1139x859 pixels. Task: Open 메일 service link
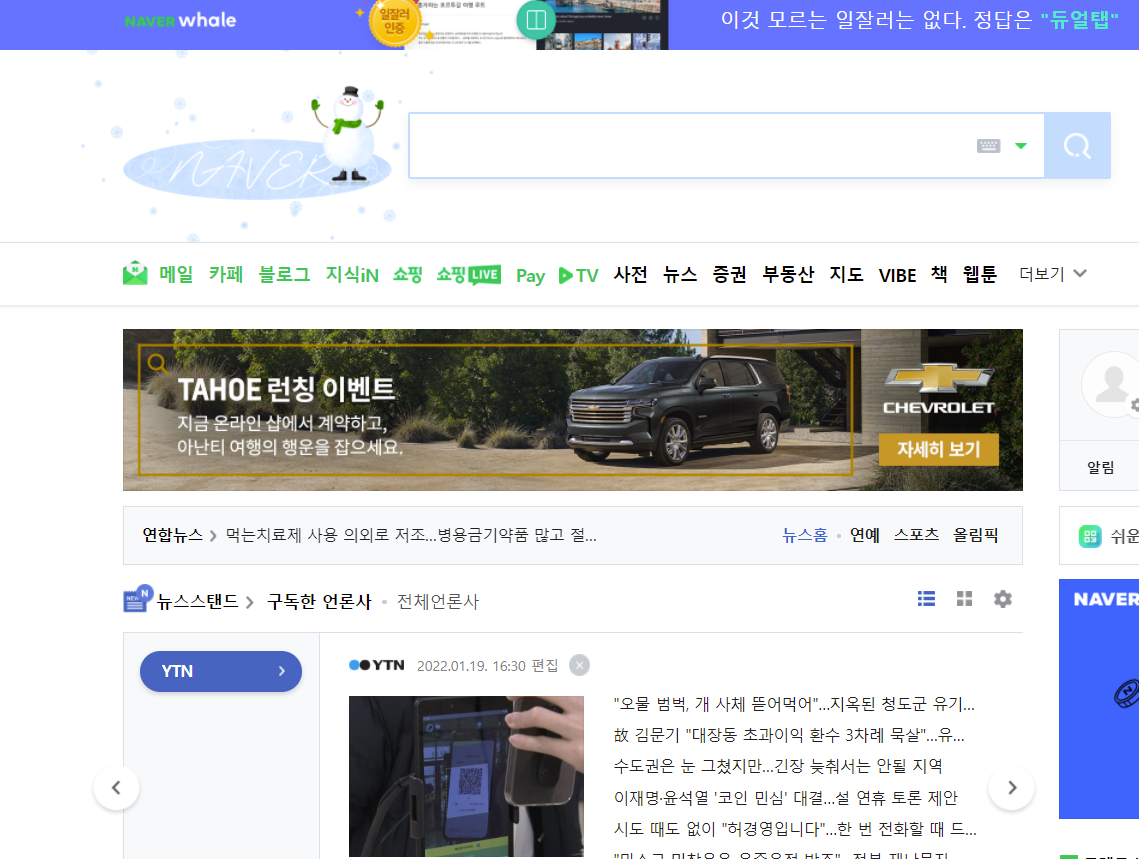tap(177, 274)
